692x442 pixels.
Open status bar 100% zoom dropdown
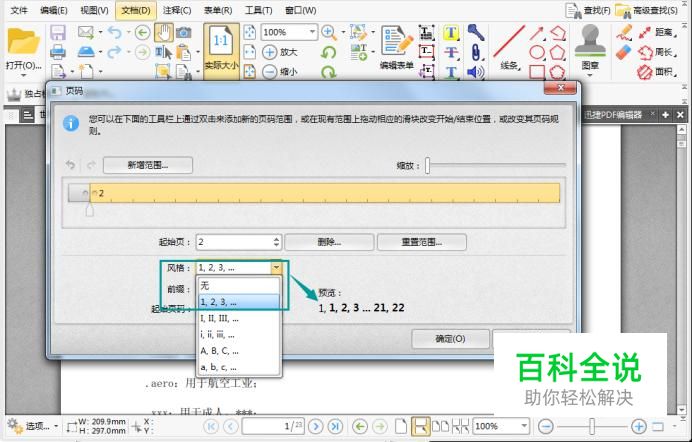point(524,426)
